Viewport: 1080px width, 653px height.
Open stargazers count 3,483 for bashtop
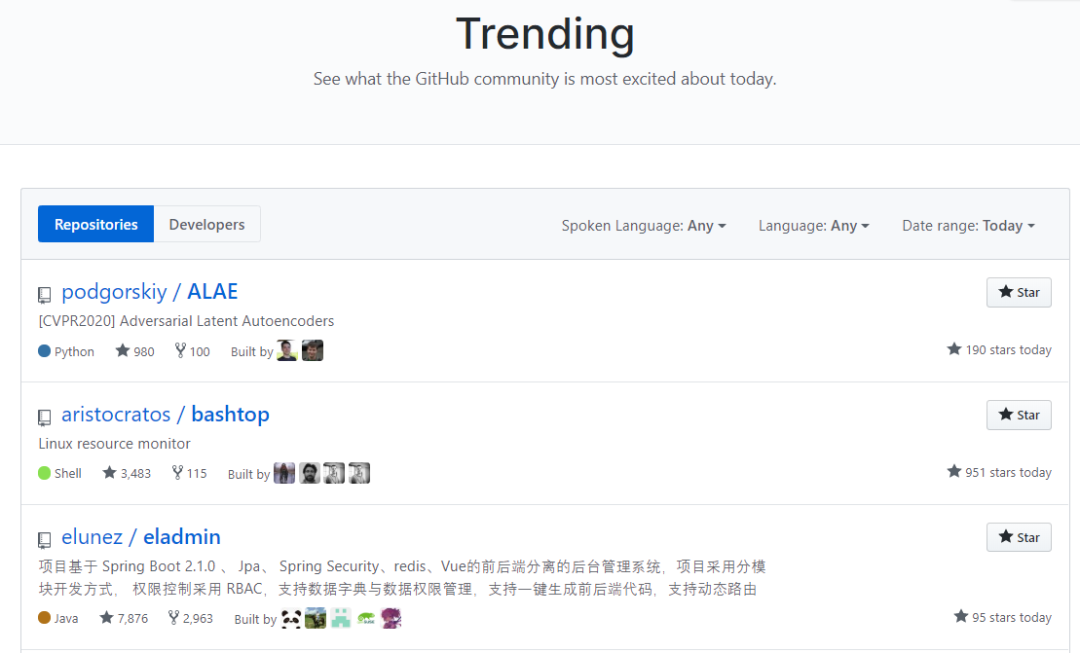point(127,473)
